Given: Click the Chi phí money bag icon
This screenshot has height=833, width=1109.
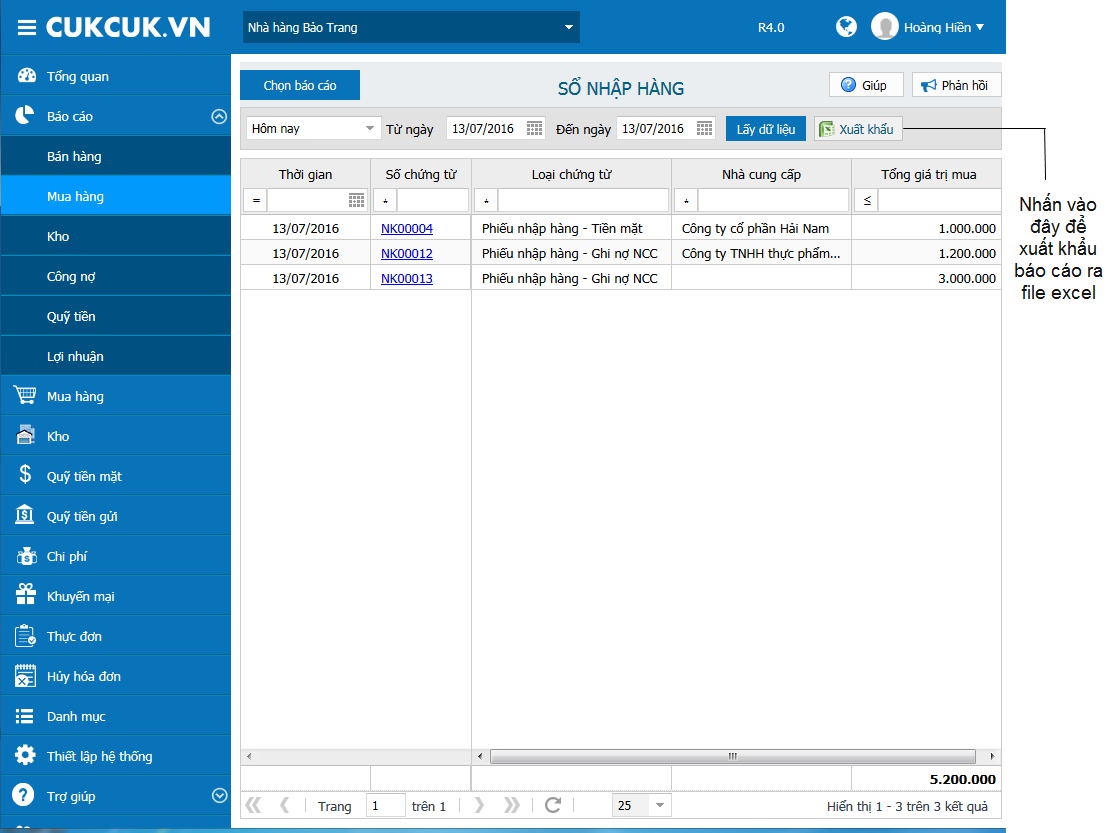Looking at the screenshot, I should [x=26, y=556].
